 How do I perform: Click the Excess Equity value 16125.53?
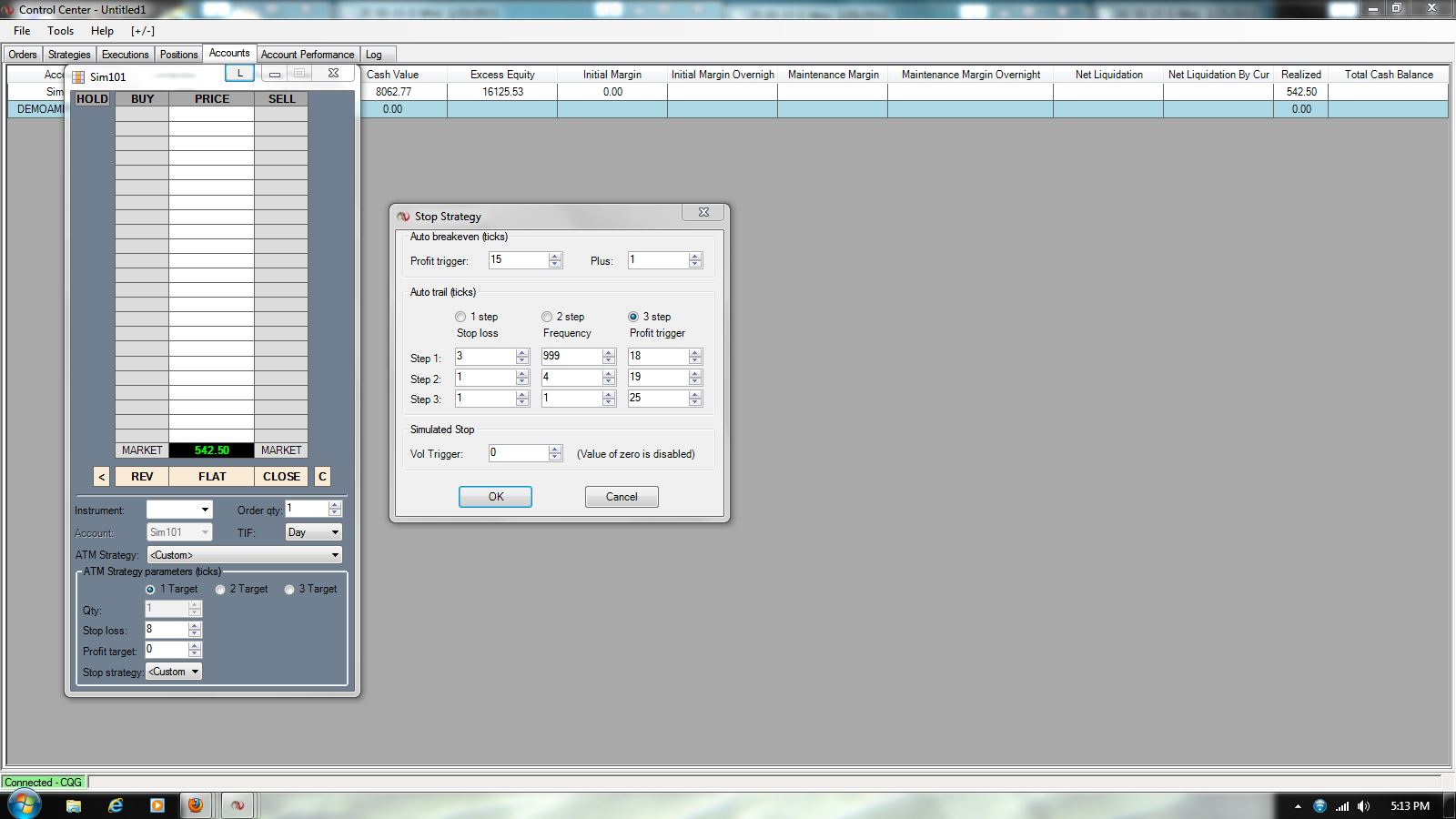[502, 92]
